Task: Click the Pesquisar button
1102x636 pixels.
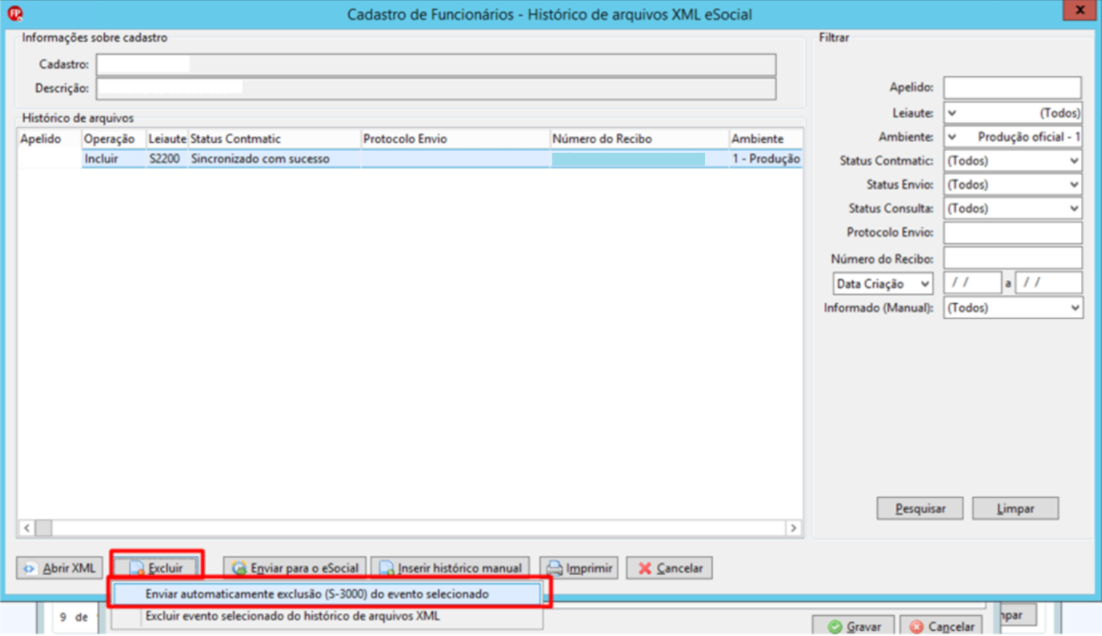Action: point(920,508)
